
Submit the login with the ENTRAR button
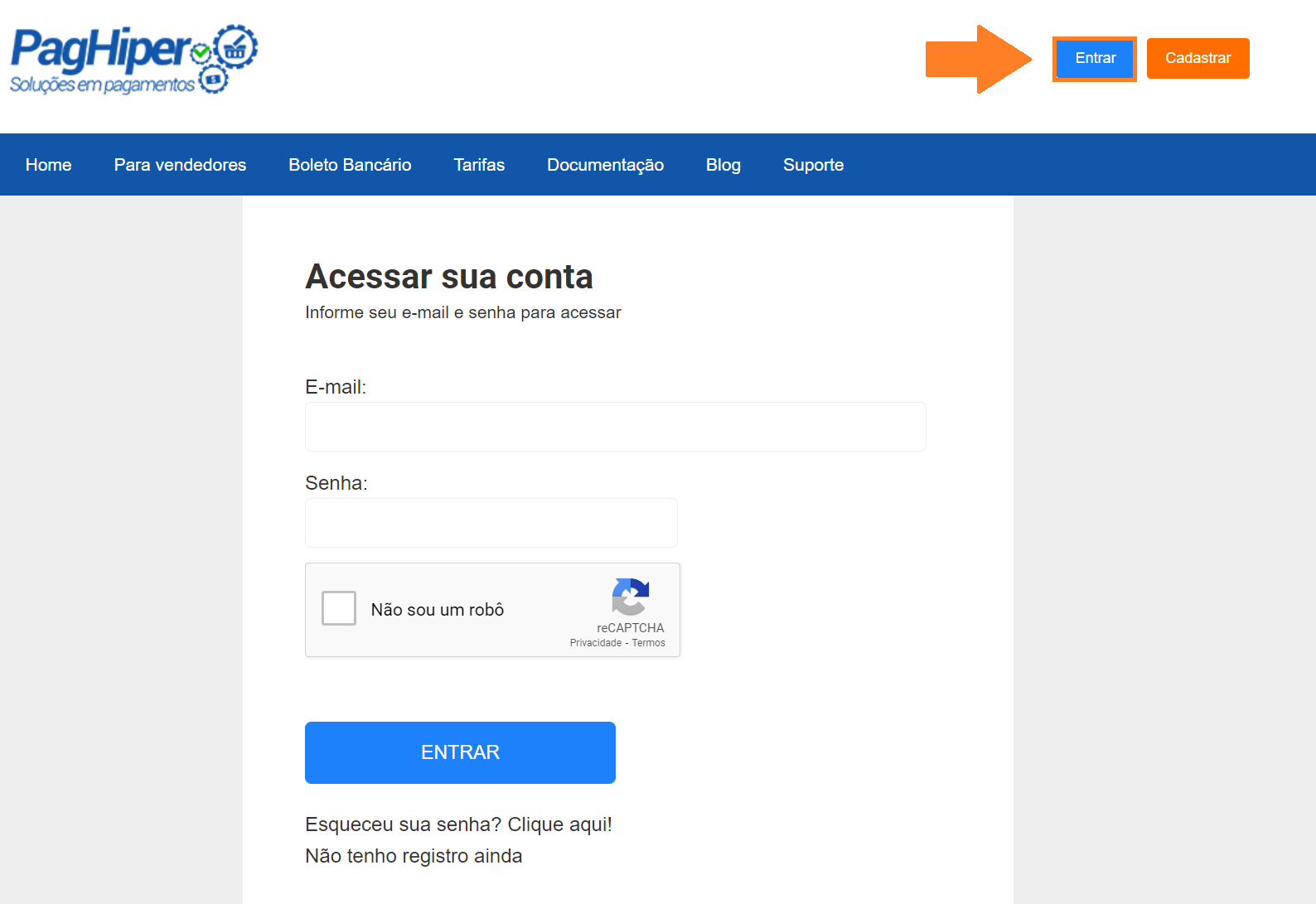(x=460, y=752)
